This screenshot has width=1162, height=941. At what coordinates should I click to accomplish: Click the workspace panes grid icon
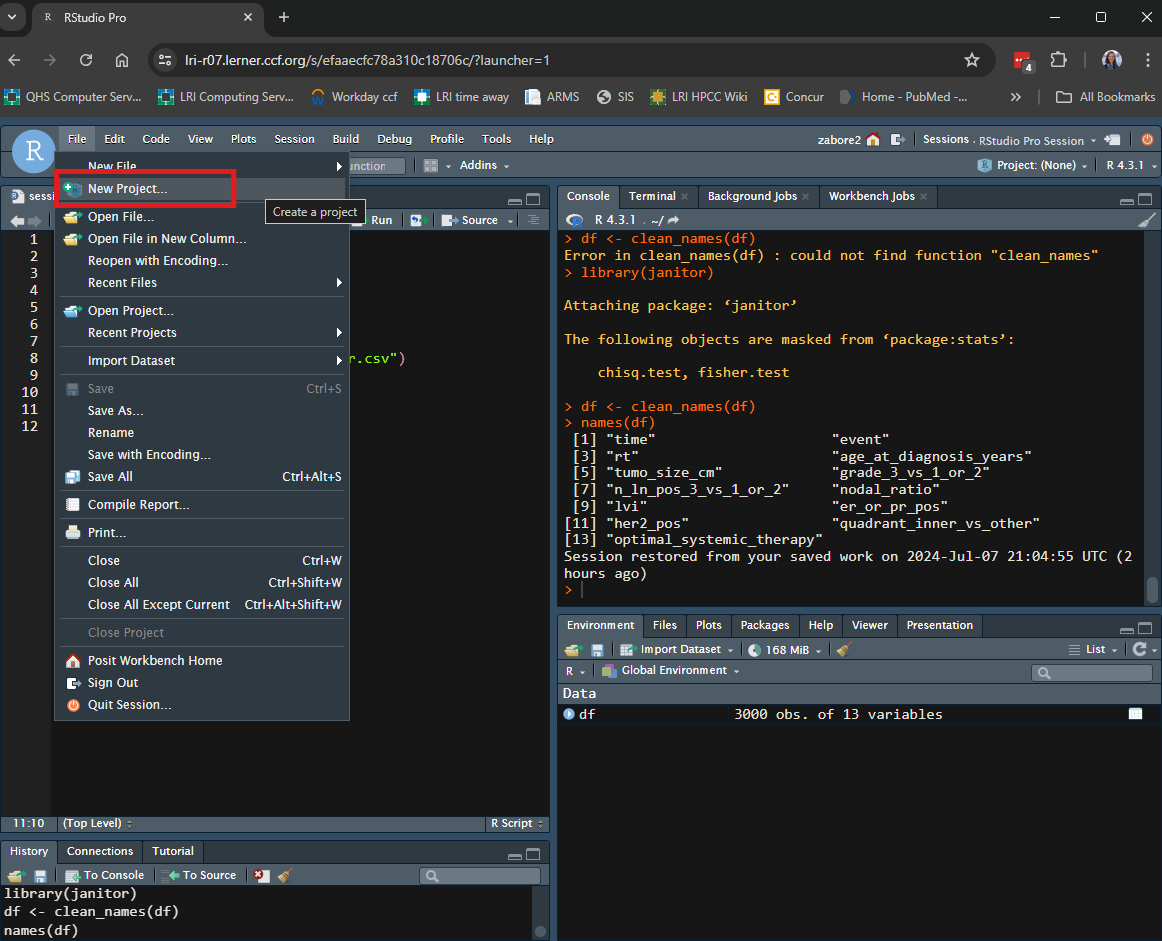pyautogui.click(x=431, y=165)
